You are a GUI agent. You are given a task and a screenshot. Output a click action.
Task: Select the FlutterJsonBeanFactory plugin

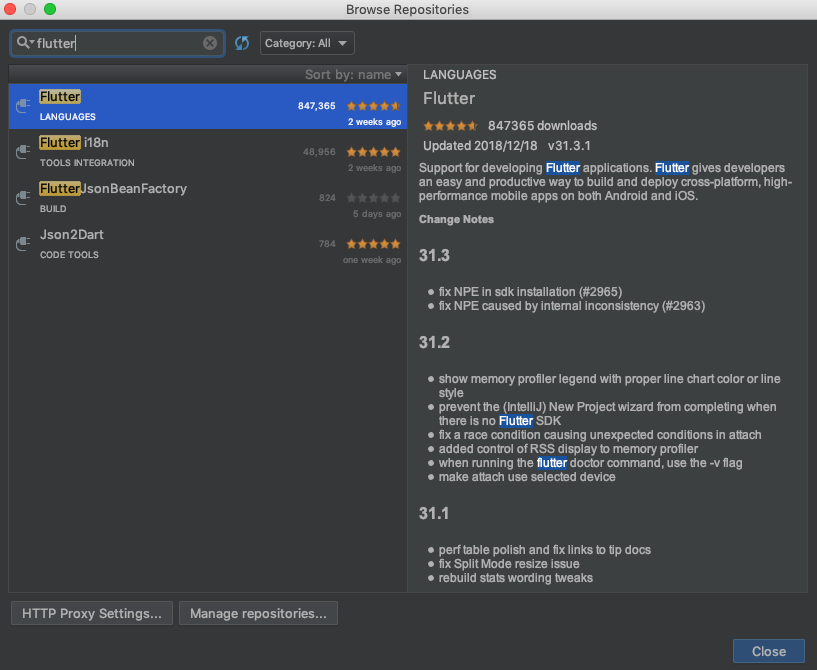click(207, 198)
